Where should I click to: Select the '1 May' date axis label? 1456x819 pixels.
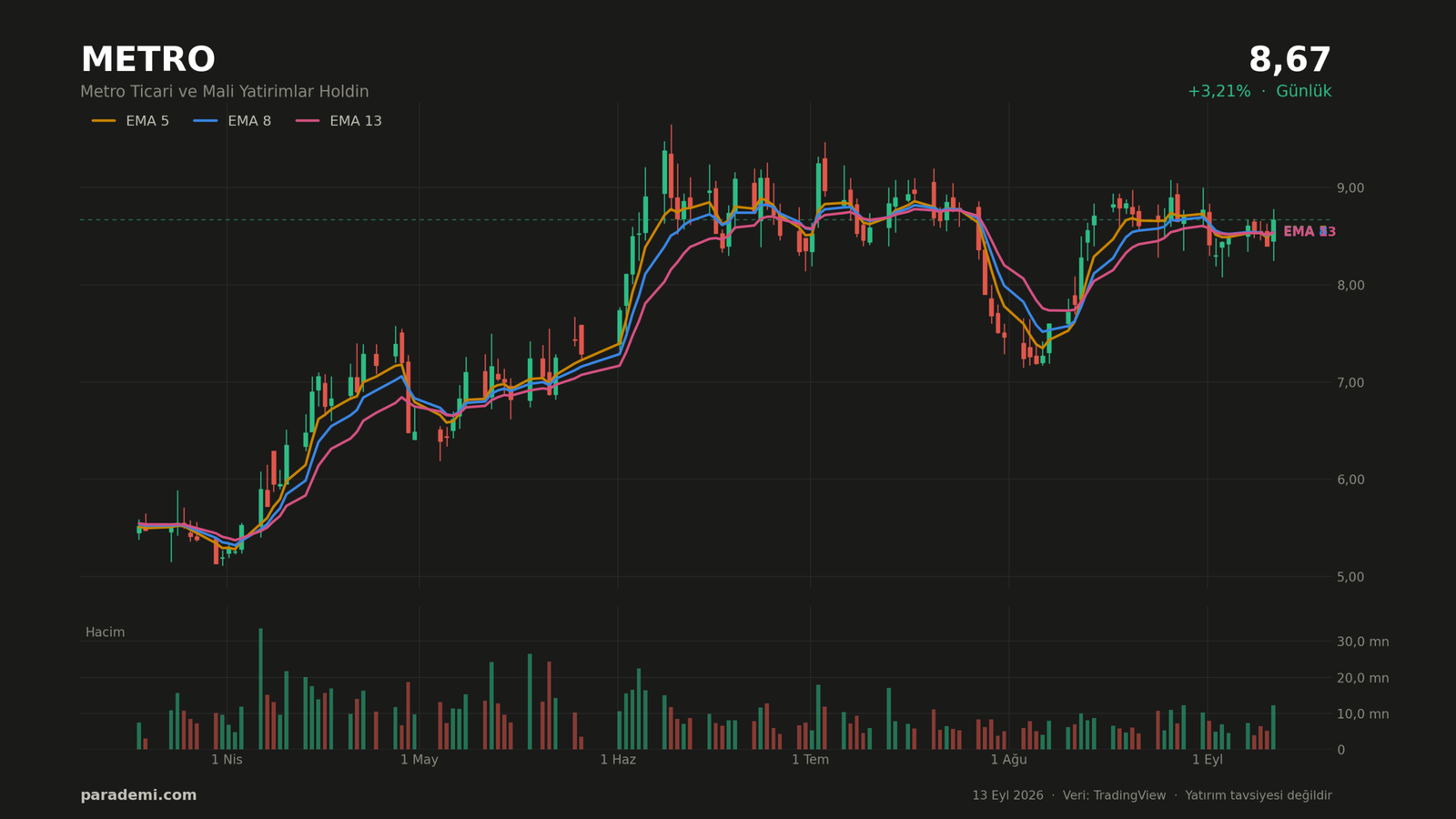(420, 760)
